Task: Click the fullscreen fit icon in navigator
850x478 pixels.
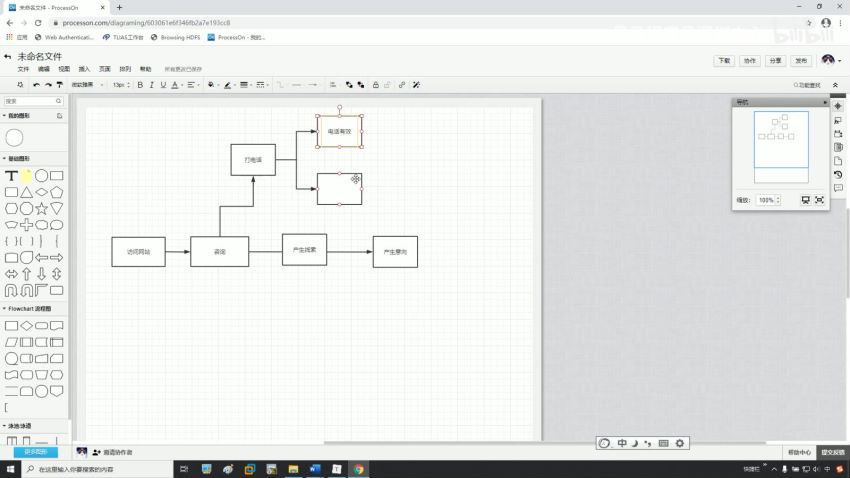Action: pyautogui.click(x=820, y=200)
